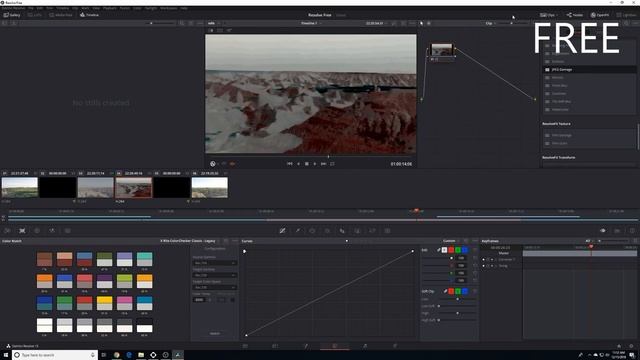
Task: Click the Color Match 'Match' button
Action: pyautogui.click(x=215, y=333)
